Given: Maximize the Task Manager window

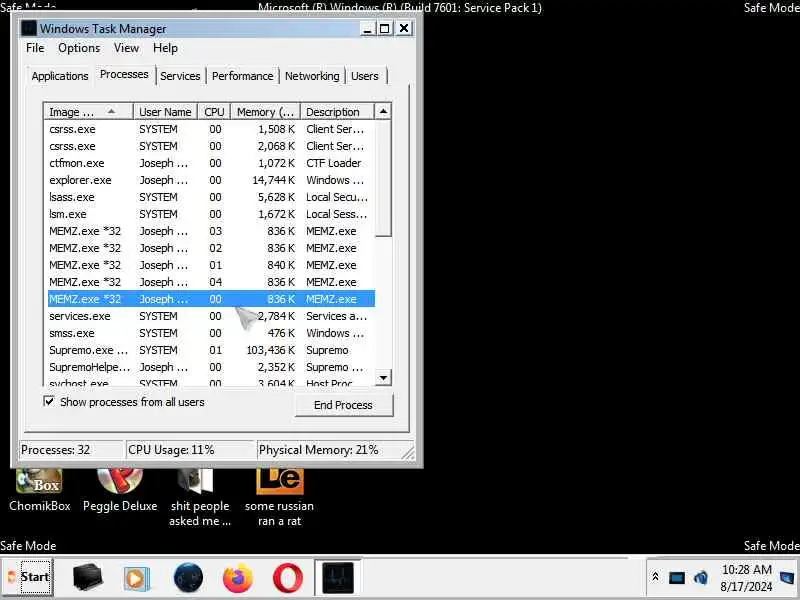Looking at the screenshot, I should 385,29.
